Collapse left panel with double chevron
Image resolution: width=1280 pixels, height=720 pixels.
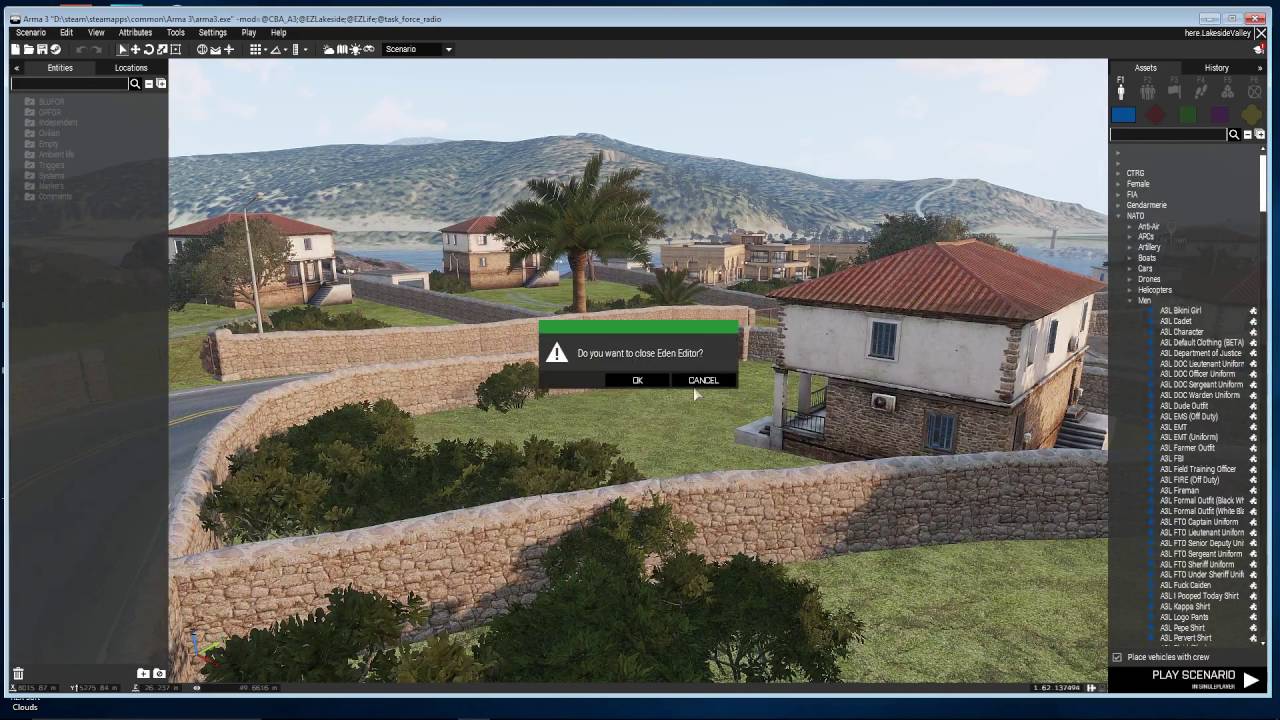click(16, 68)
